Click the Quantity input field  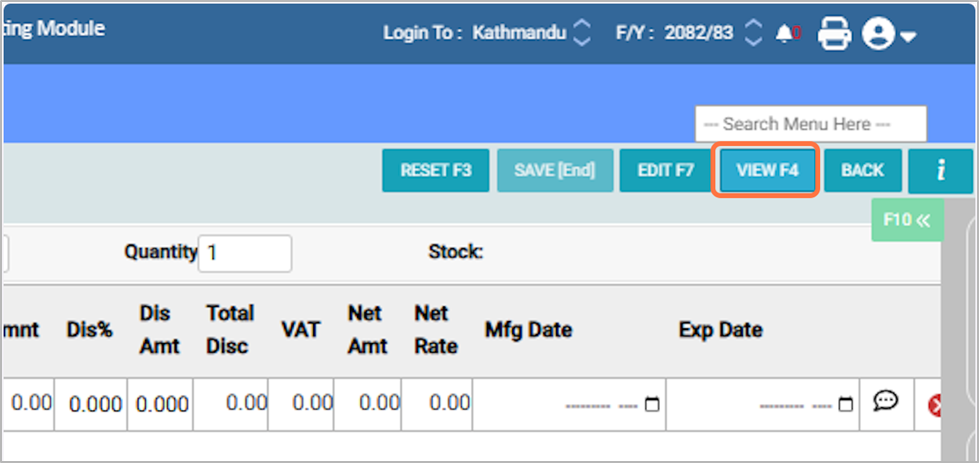245,253
